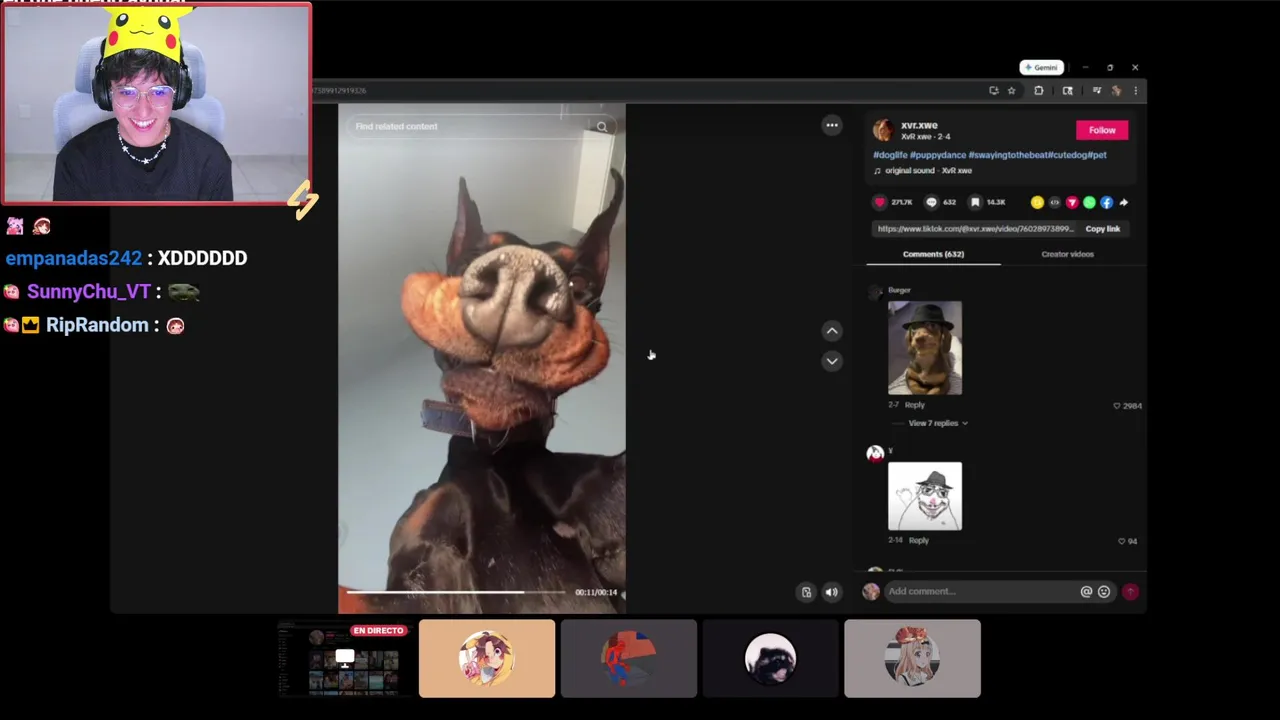Click RipRandom username in chat

pyautogui.click(x=97, y=325)
